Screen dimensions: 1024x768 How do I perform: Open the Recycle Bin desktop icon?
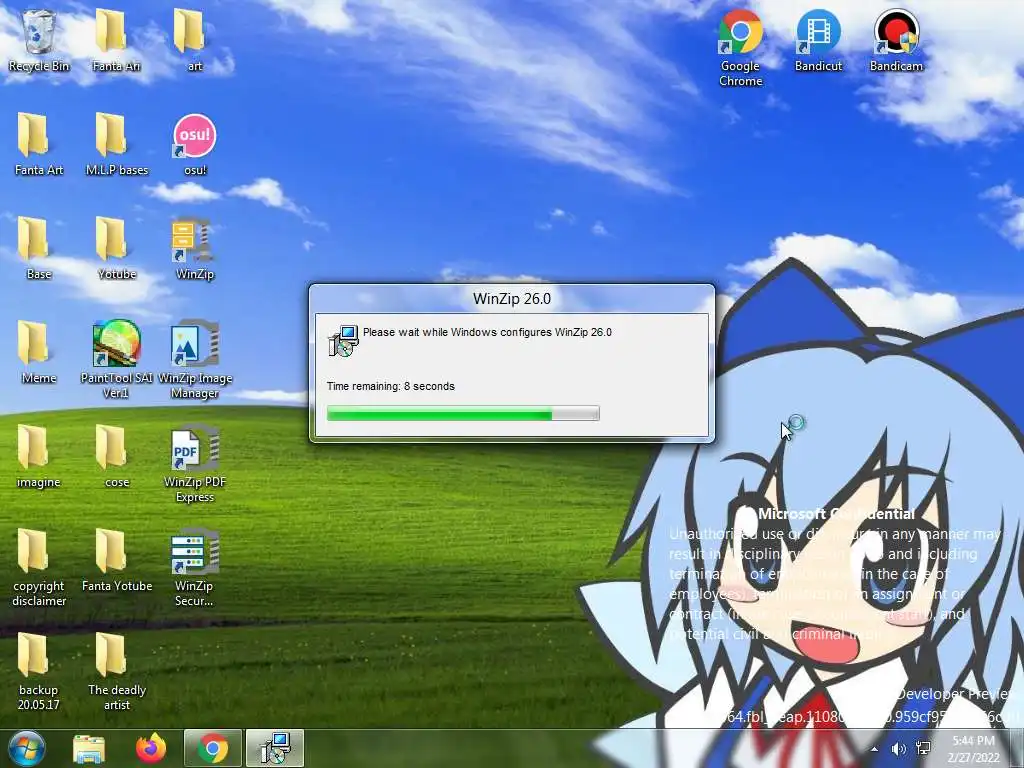click(x=39, y=39)
